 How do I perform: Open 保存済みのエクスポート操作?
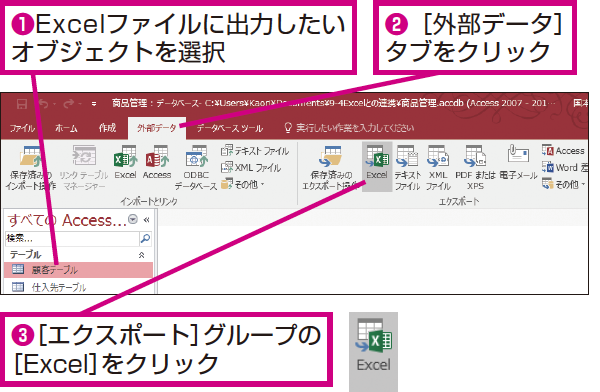click(331, 167)
